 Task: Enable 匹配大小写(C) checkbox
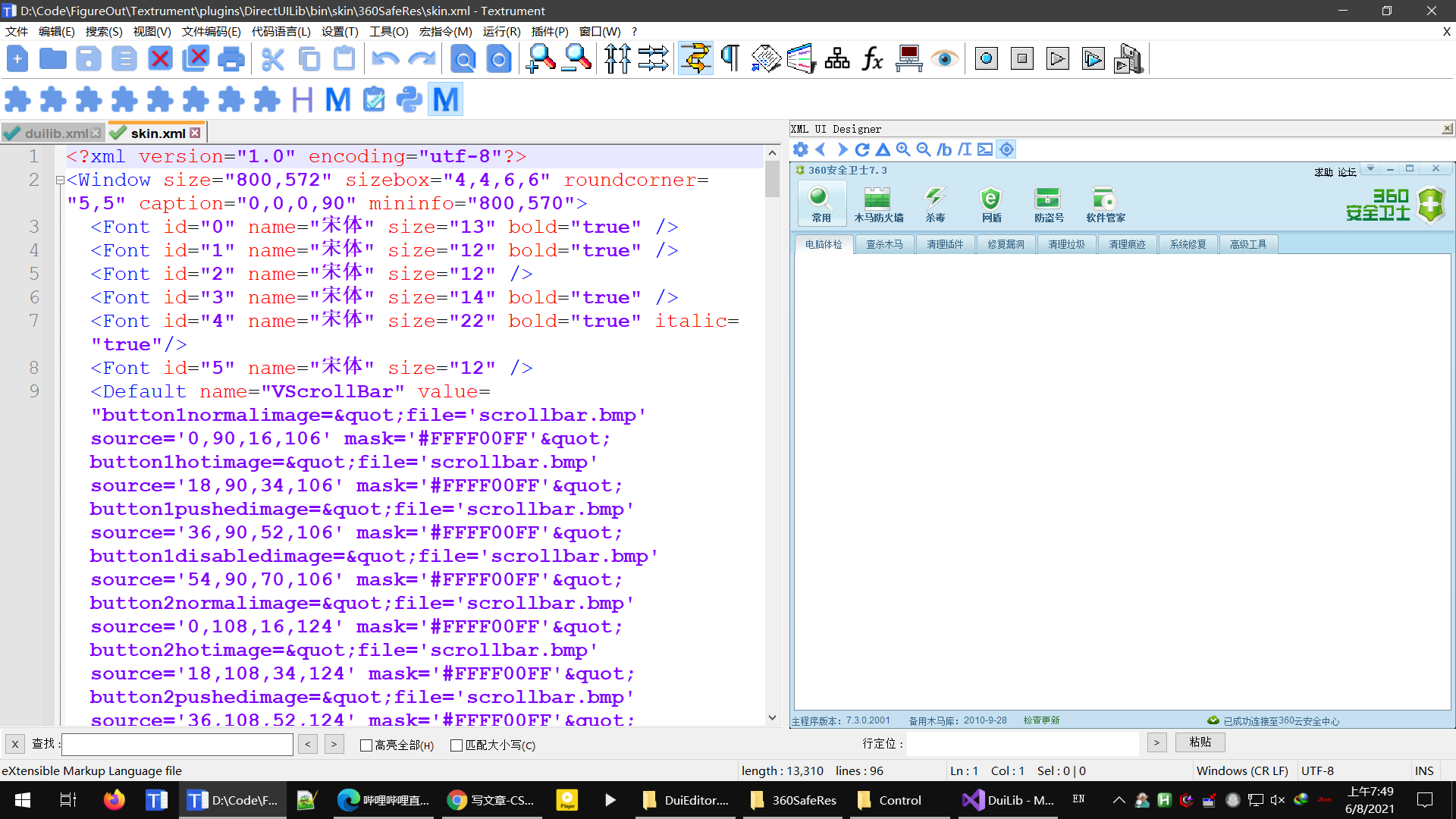pyautogui.click(x=457, y=745)
